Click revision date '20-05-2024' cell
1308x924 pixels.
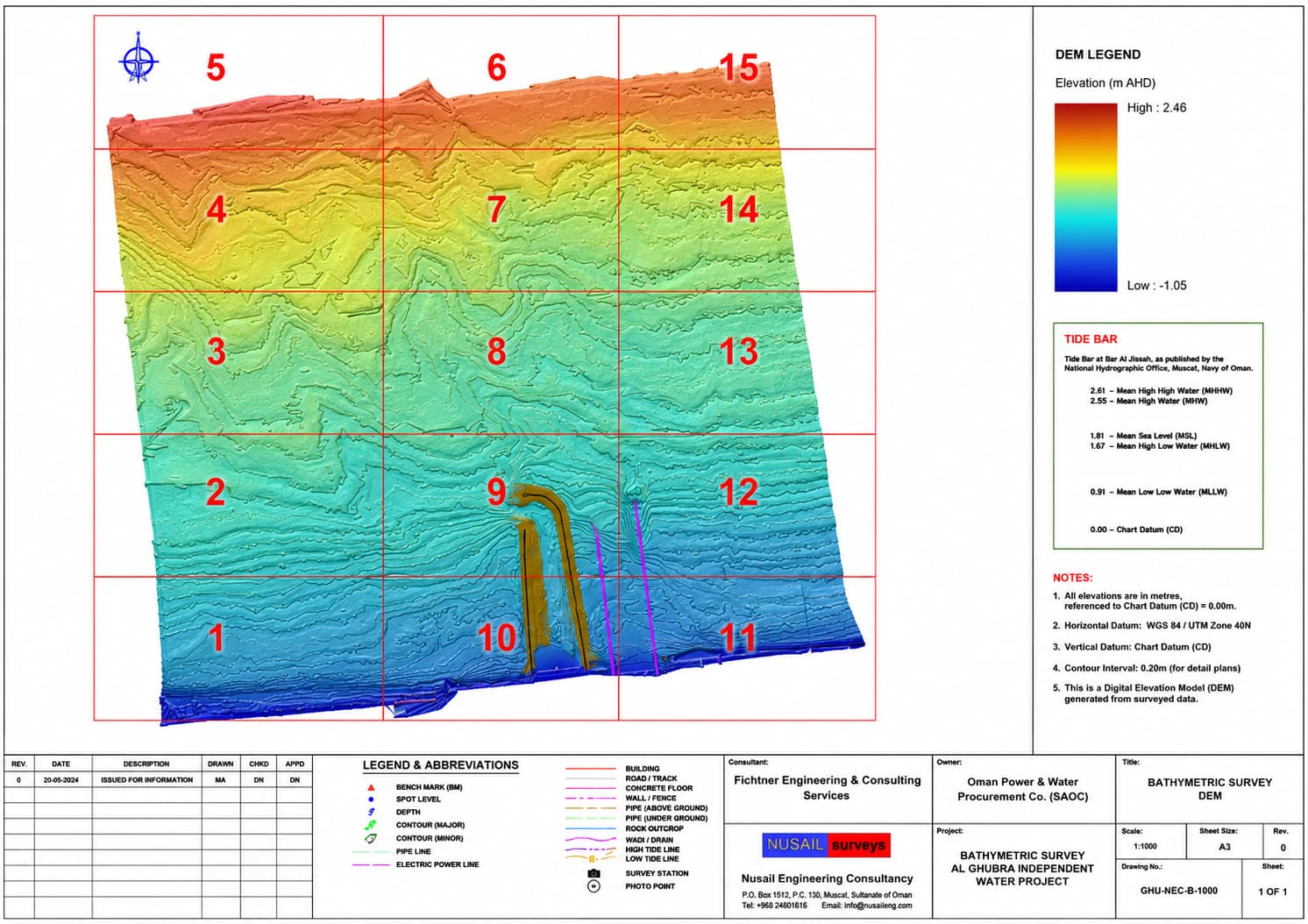pos(60,779)
